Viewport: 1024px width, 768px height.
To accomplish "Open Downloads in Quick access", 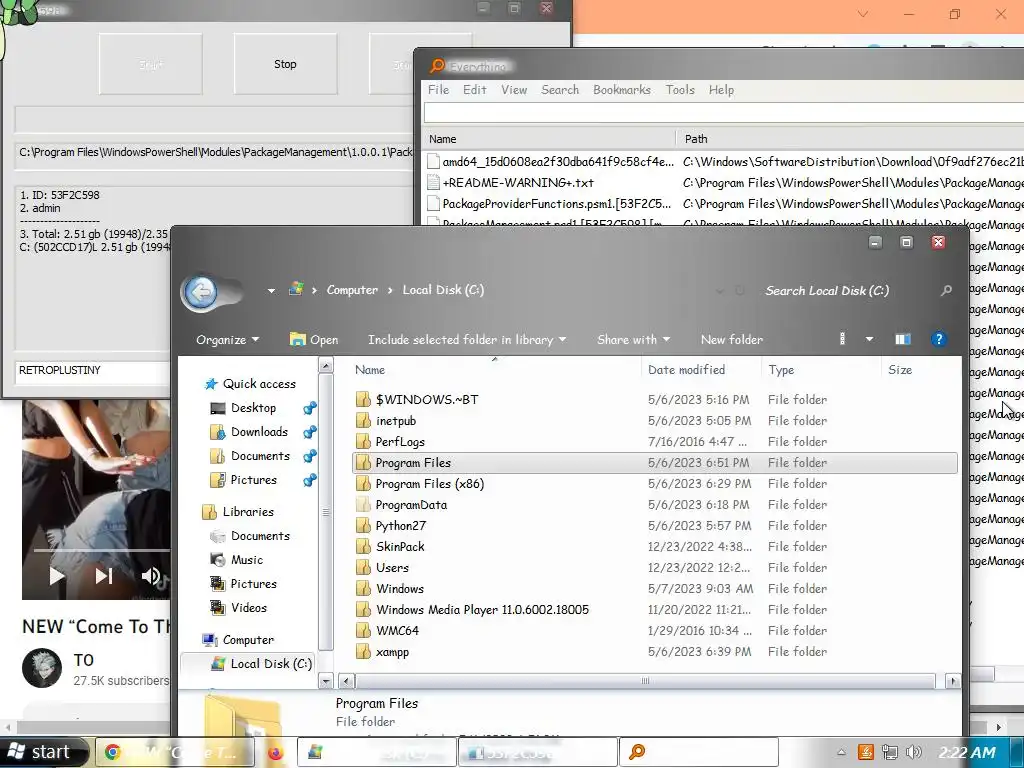I will (x=259, y=432).
